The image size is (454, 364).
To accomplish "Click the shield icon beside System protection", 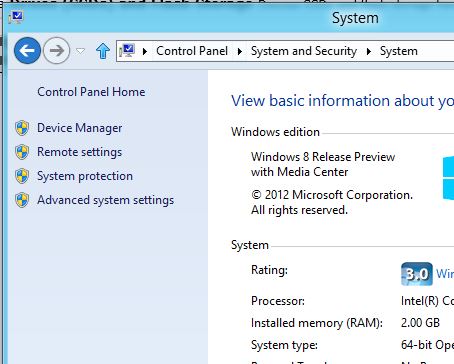I will (x=22, y=176).
